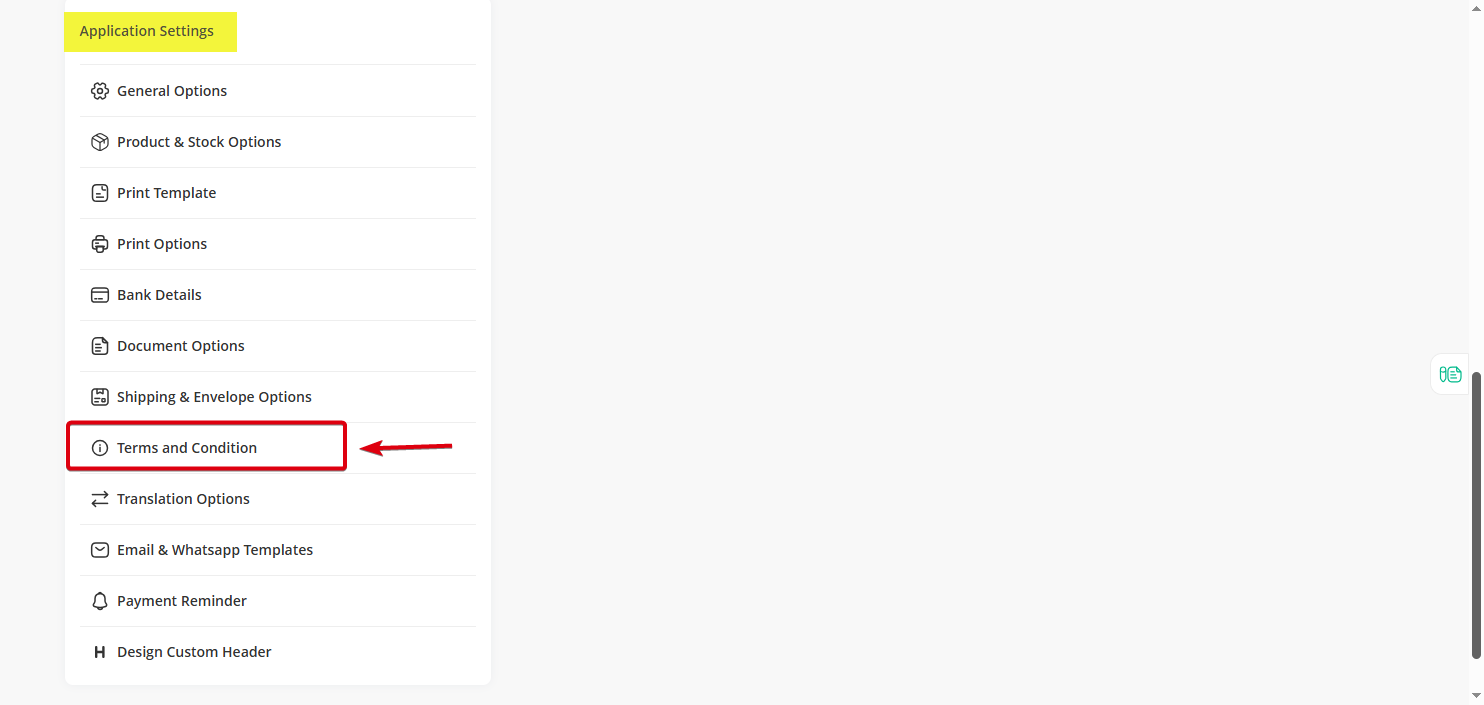This screenshot has width=1484, height=705.
Task: Open Email & Whatsapp Templates
Action: point(277,550)
